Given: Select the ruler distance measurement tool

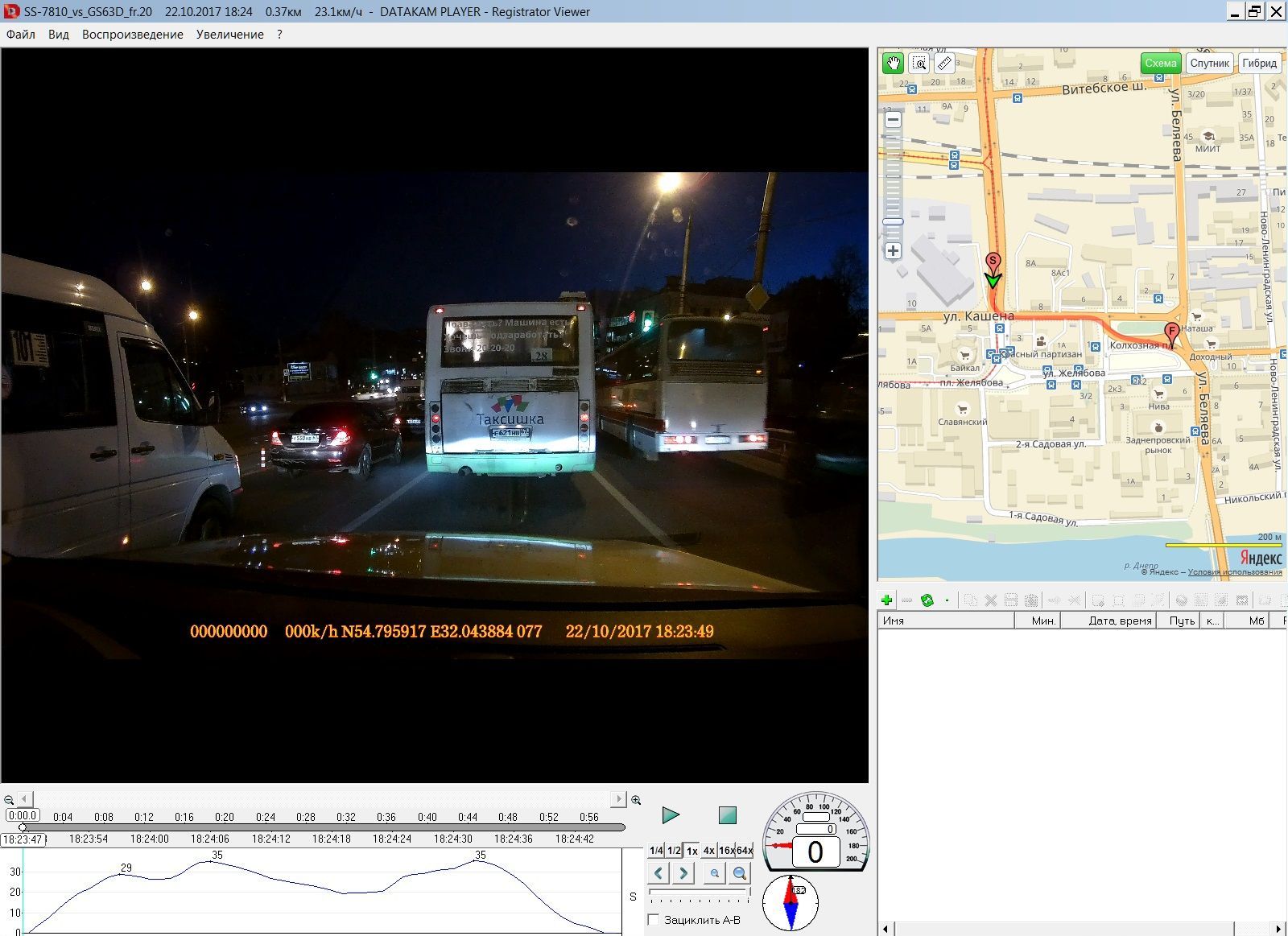Looking at the screenshot, I should pos(944,64).
